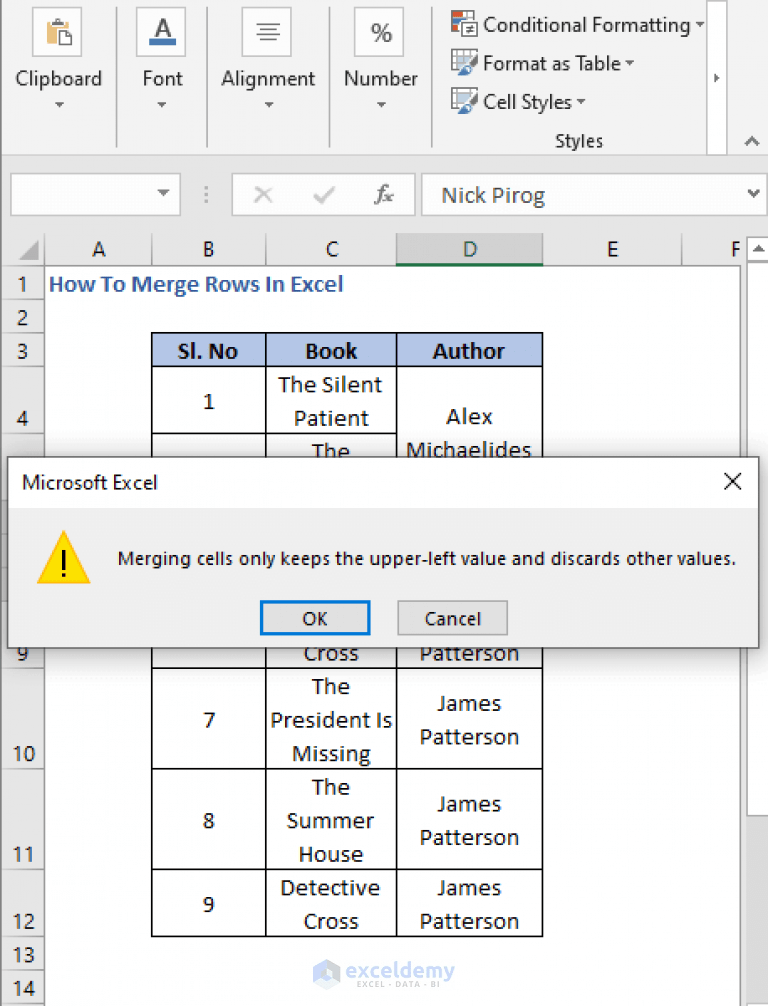Click the "How To Merge Rows In Excel" title cell
768x1006 pixels.
(x=196, y=284)
